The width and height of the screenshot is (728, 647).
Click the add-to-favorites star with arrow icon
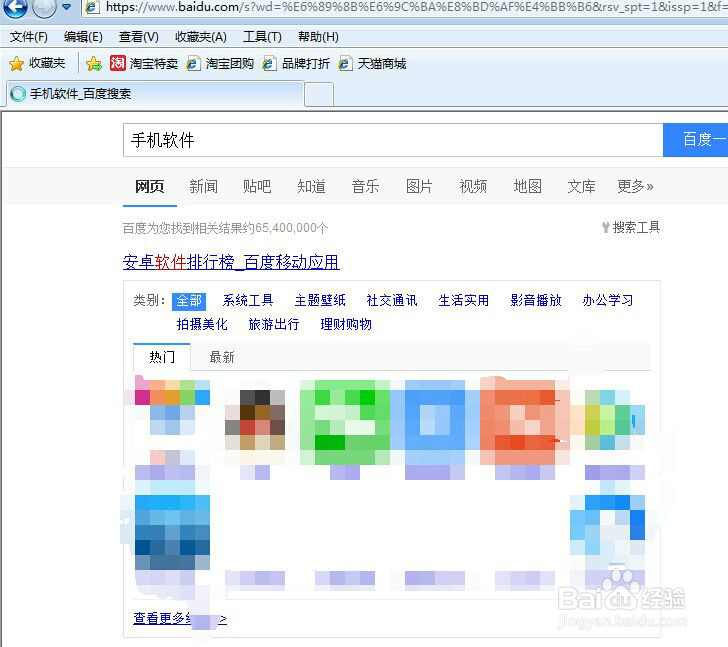(x=94, y=63)
